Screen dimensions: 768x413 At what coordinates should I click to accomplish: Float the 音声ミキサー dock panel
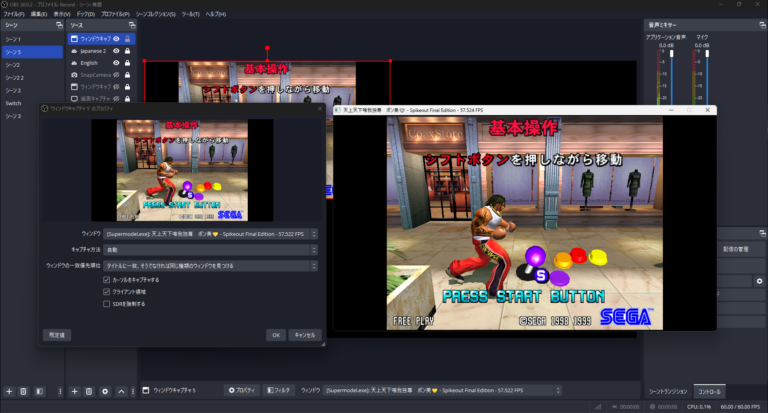tap(762, 25)
